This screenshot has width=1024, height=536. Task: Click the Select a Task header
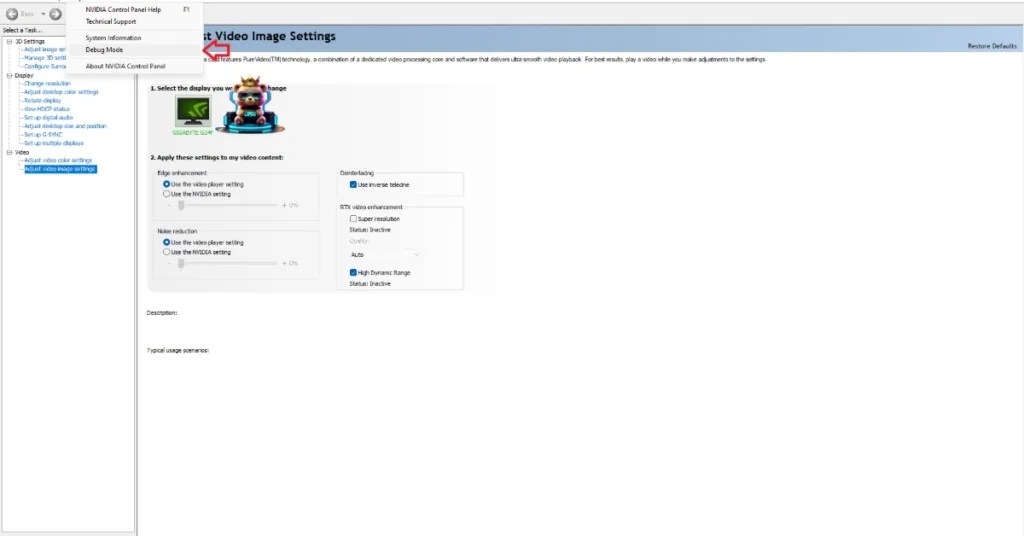tap(23, 30)
